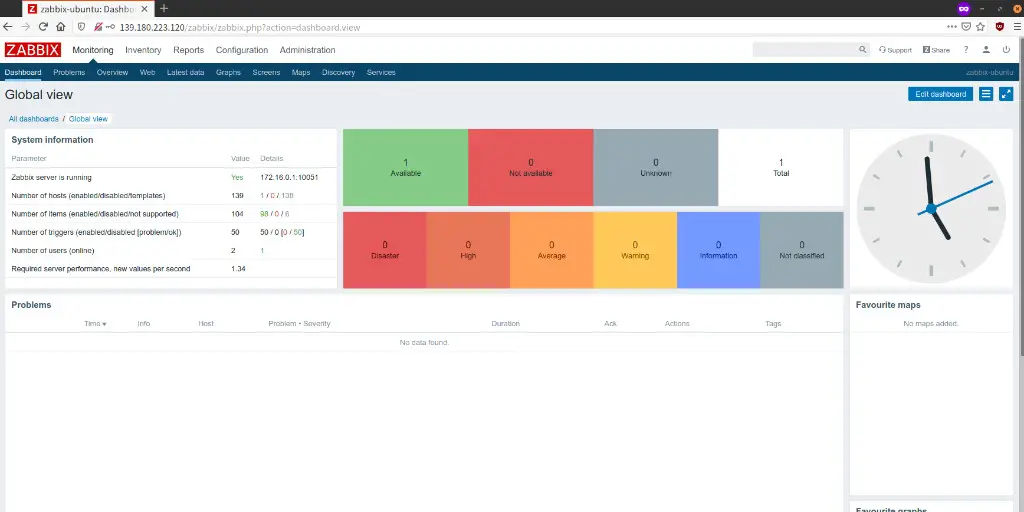Open the Latest data submenu tab

(185, 72)
